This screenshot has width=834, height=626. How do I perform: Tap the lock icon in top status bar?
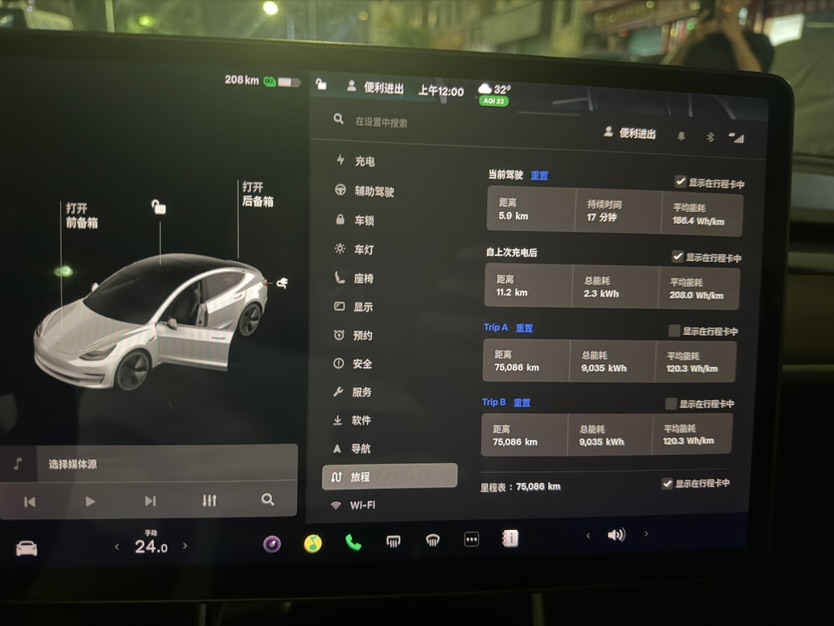click(321, 84)
